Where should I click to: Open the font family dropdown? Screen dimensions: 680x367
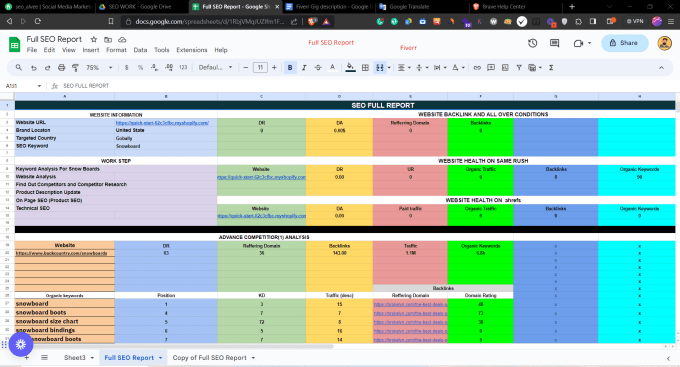(x=215, y=68)
